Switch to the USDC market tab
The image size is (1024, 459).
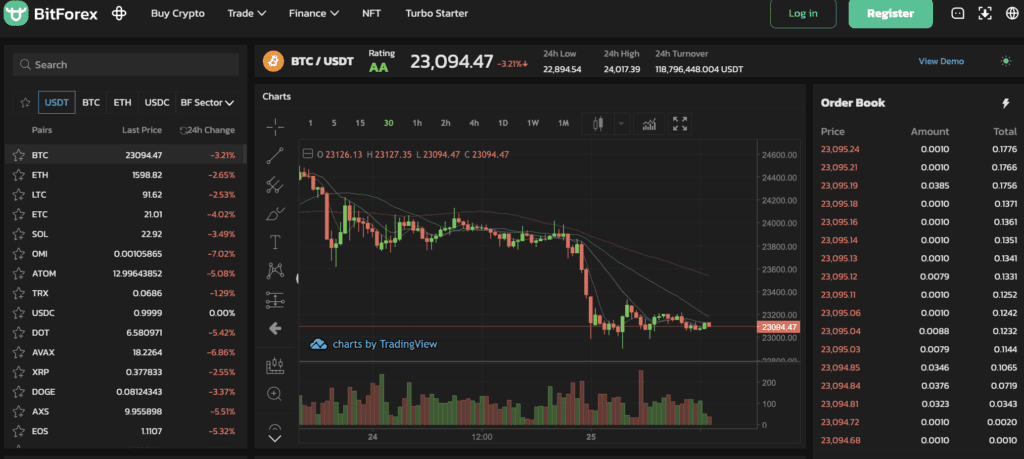click(x=157, y=103)
